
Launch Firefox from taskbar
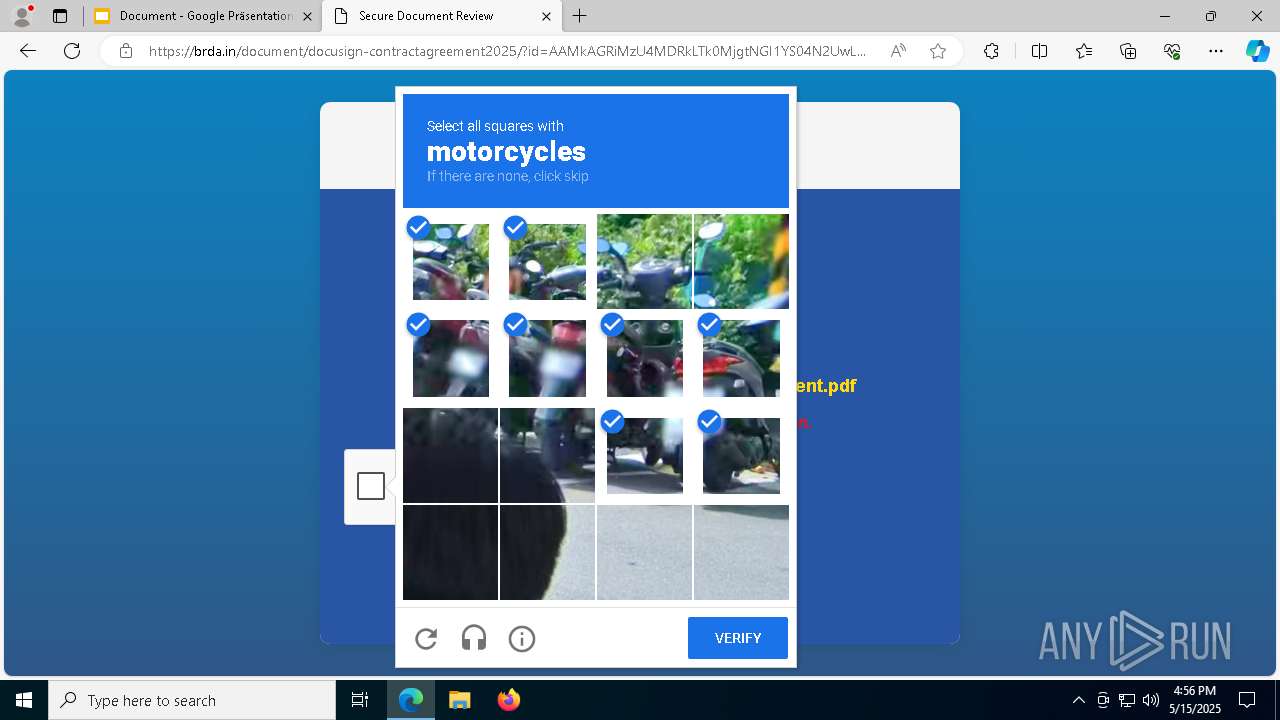click(x=508, y=700)
